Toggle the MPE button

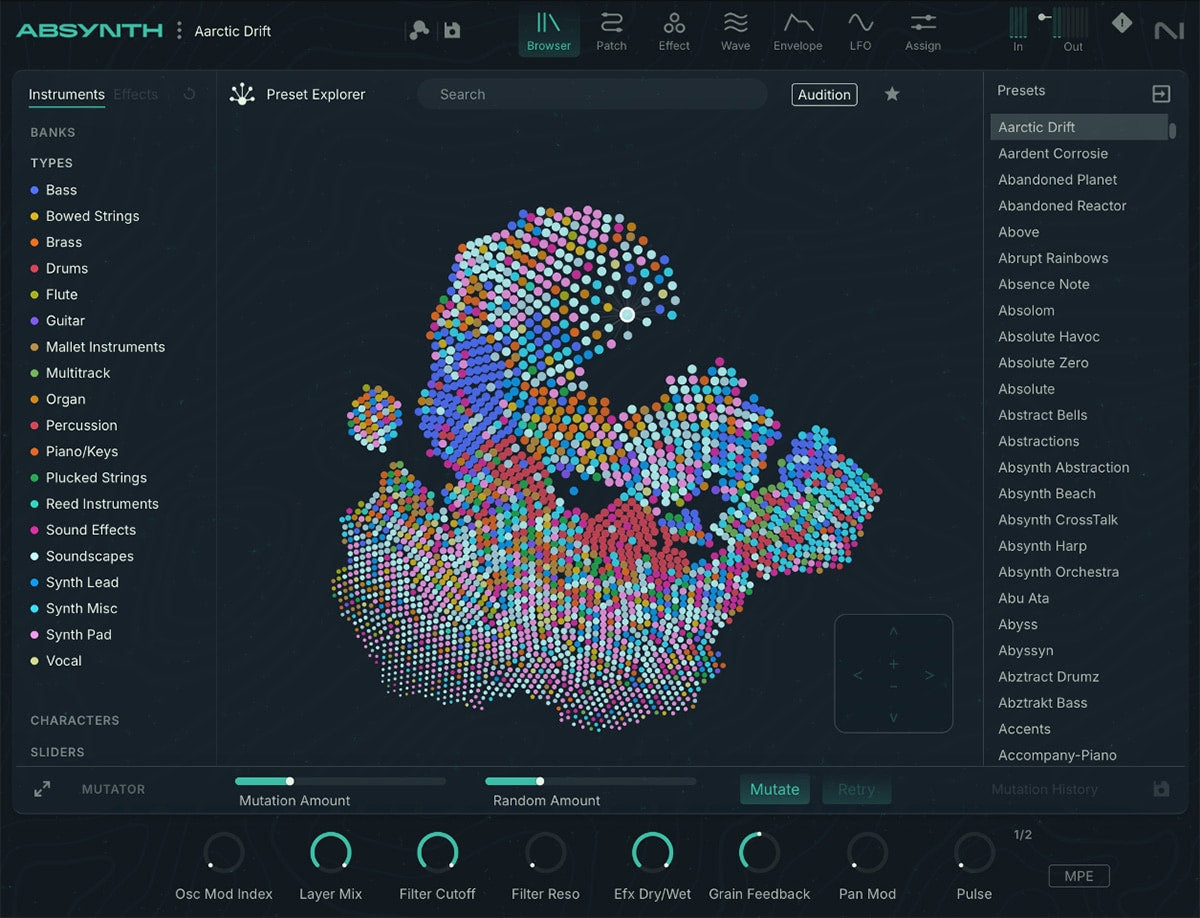click(x=1079, y=876)
